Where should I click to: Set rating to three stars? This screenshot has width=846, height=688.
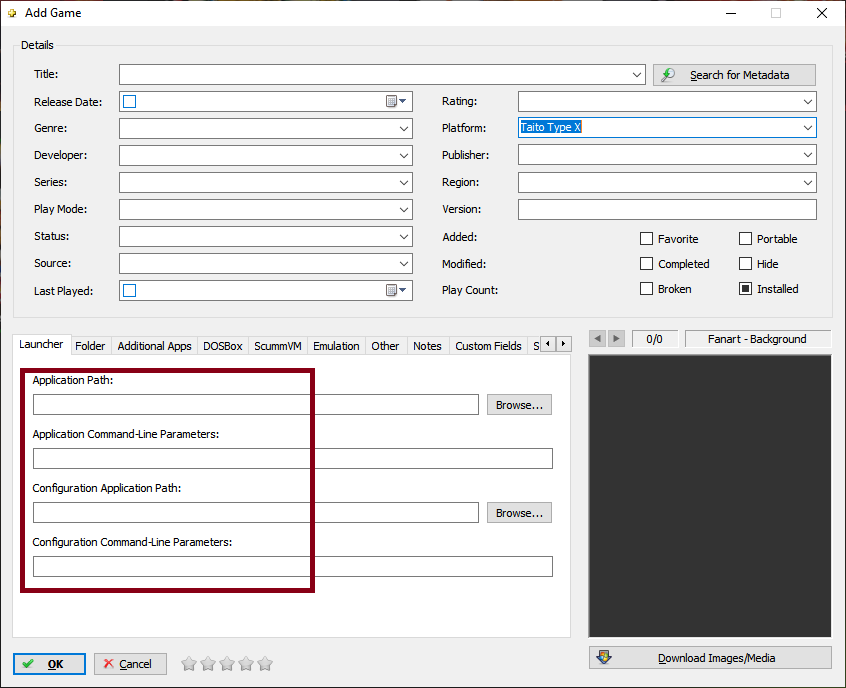tap(227, 664)
